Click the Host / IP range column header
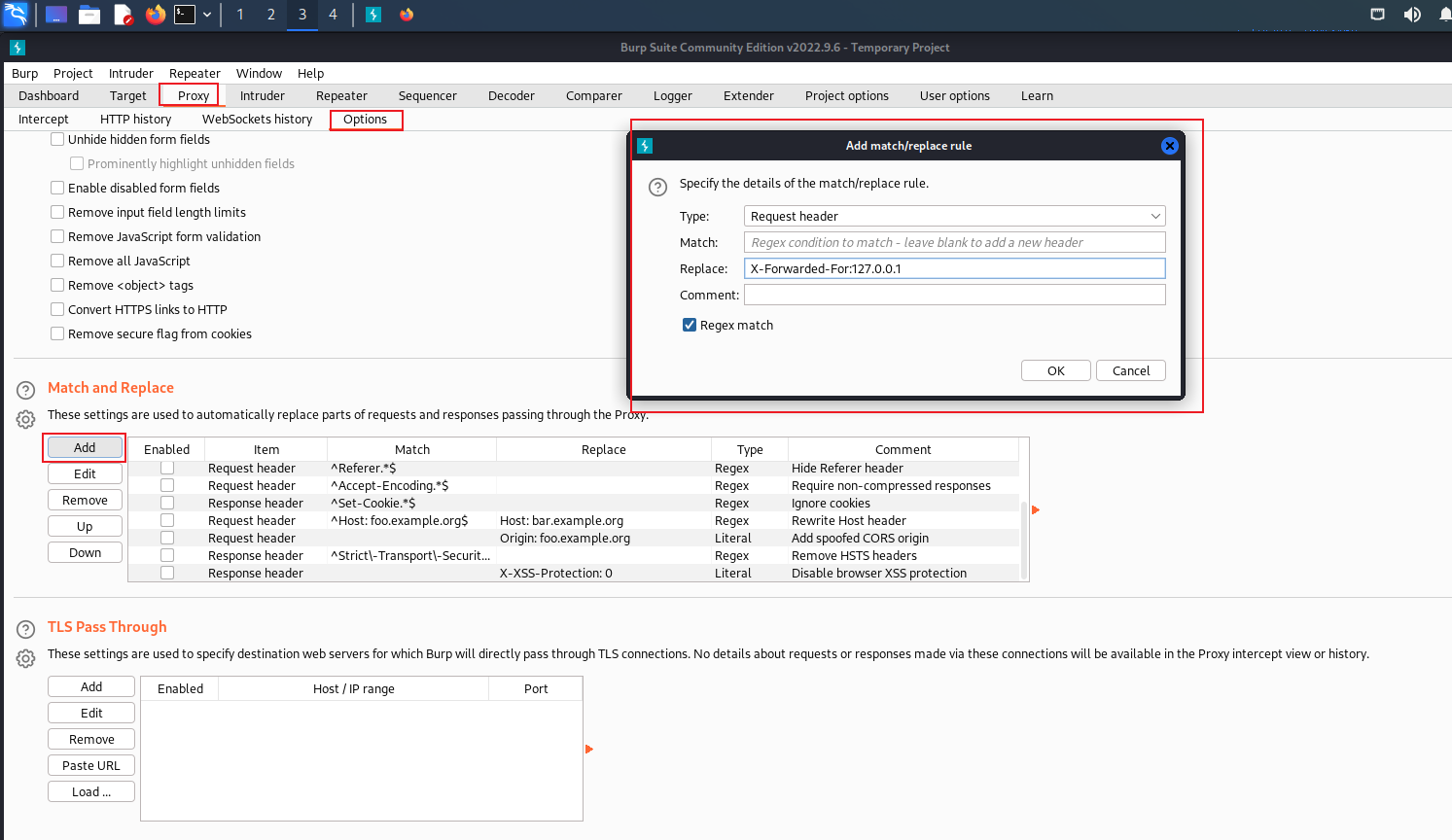1452x840 pixels. coord(353,688)
